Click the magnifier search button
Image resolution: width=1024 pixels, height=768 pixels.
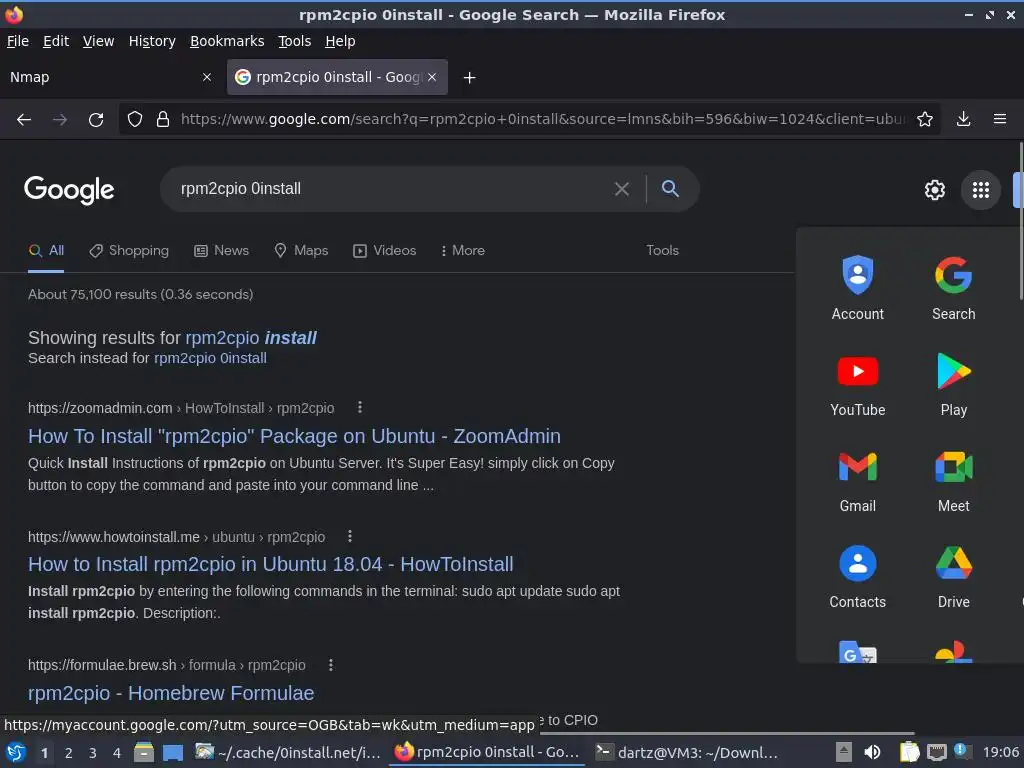pyautogui.click(x=670, y=189)
